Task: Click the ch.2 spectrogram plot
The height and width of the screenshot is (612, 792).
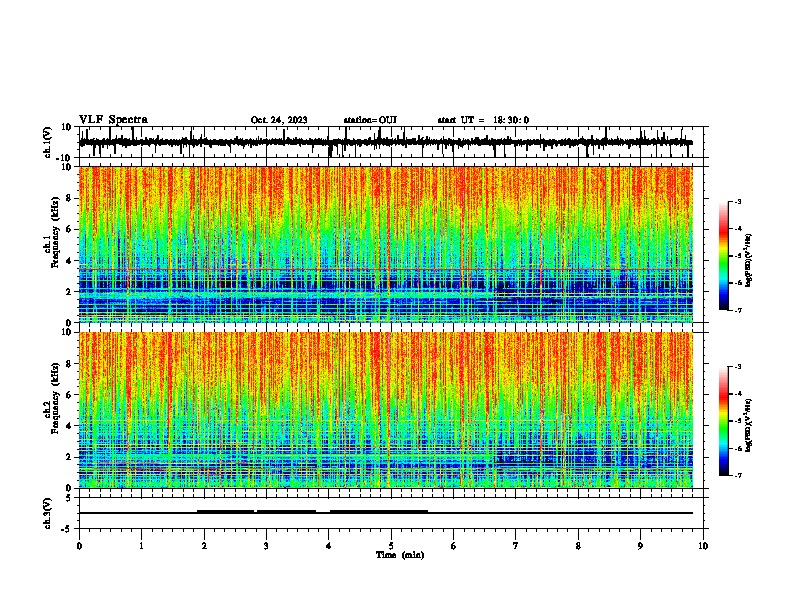Action: pyautogui.click(x=386, y=410)
